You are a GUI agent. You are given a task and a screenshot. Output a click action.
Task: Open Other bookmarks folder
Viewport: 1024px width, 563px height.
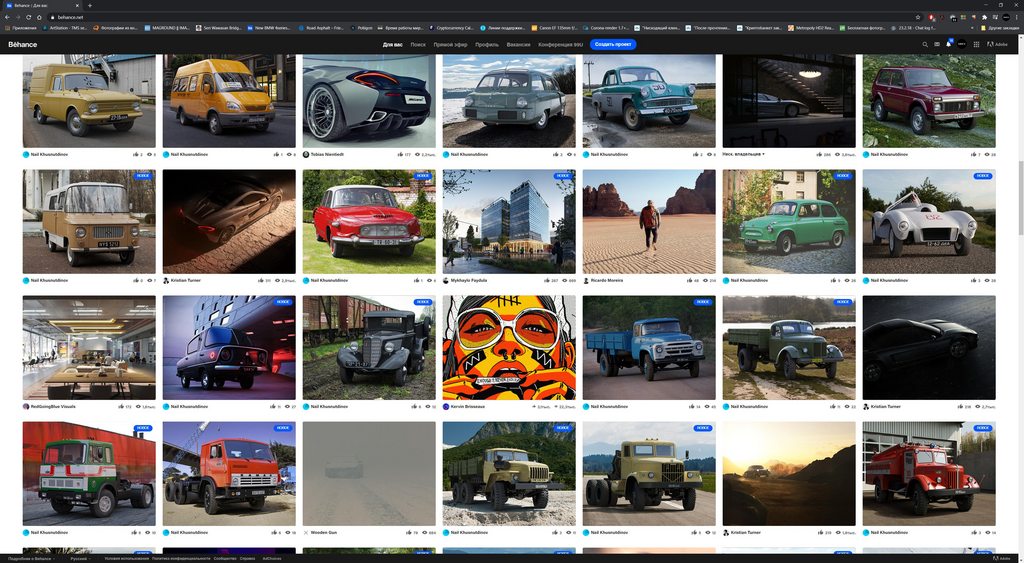[999, 28]
